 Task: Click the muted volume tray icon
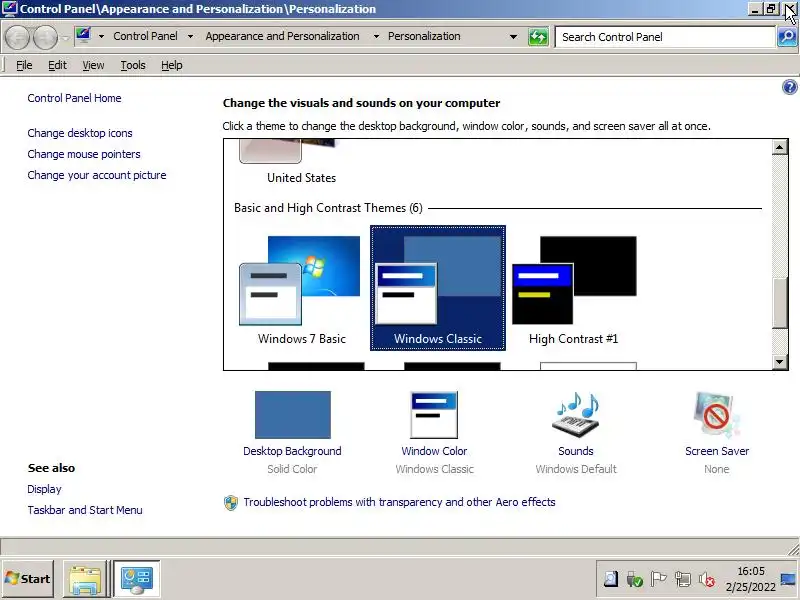707,579
